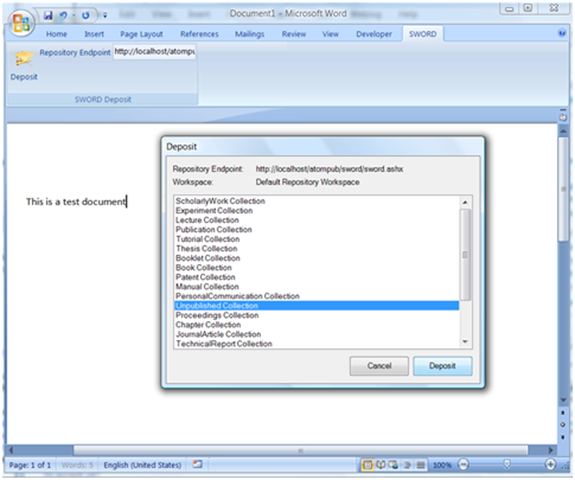Choose Patent Collection row
575x480 pixels.
coord(317,277)
